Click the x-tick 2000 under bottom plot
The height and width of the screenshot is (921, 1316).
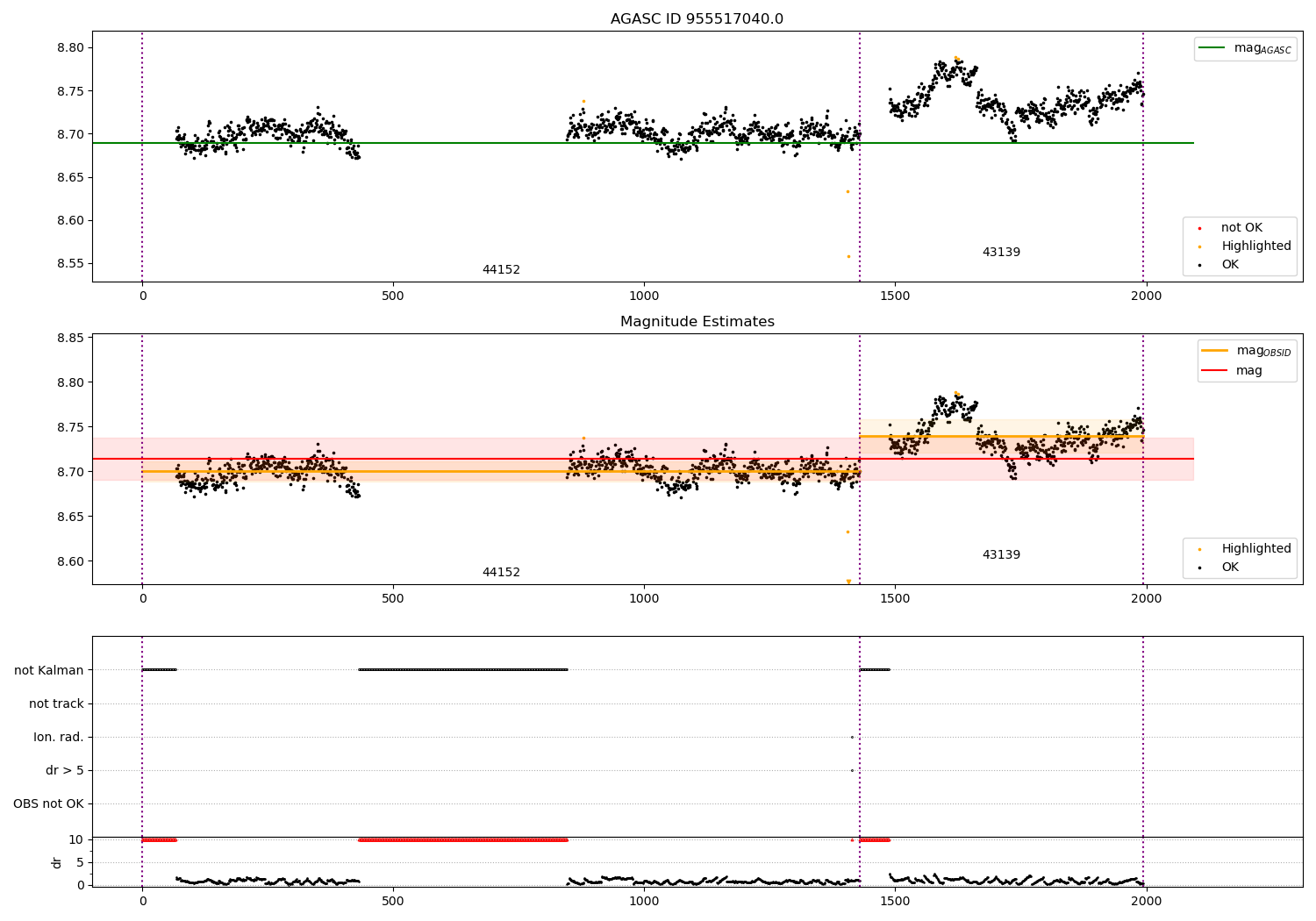point(1146,902)
